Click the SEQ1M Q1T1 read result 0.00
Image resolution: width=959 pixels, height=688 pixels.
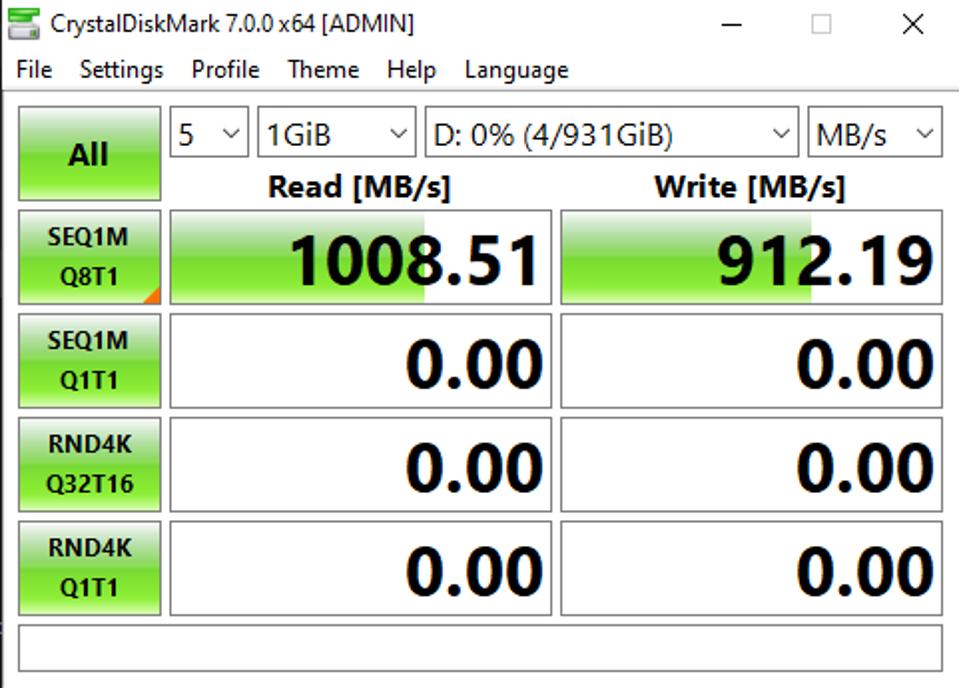click(x=360, y=361)
